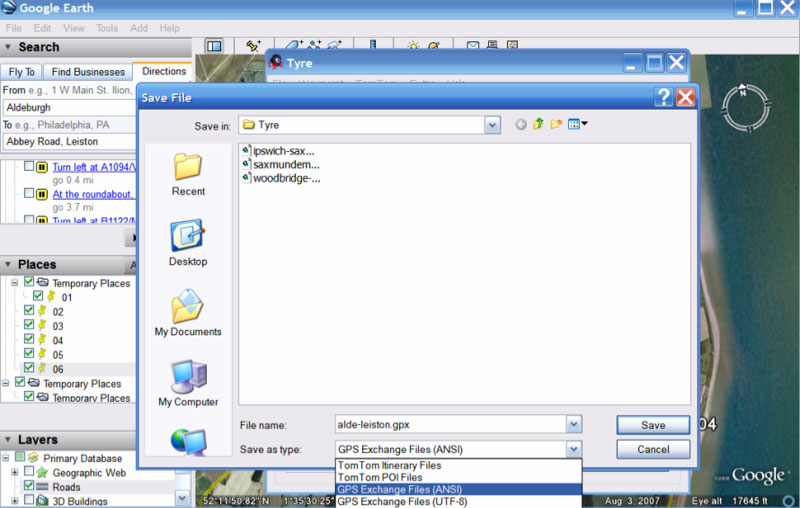Click the Add Polygon toolbar icon
Image resolution: width=800 pixels, height=508 pixels.
coord(294,45)
